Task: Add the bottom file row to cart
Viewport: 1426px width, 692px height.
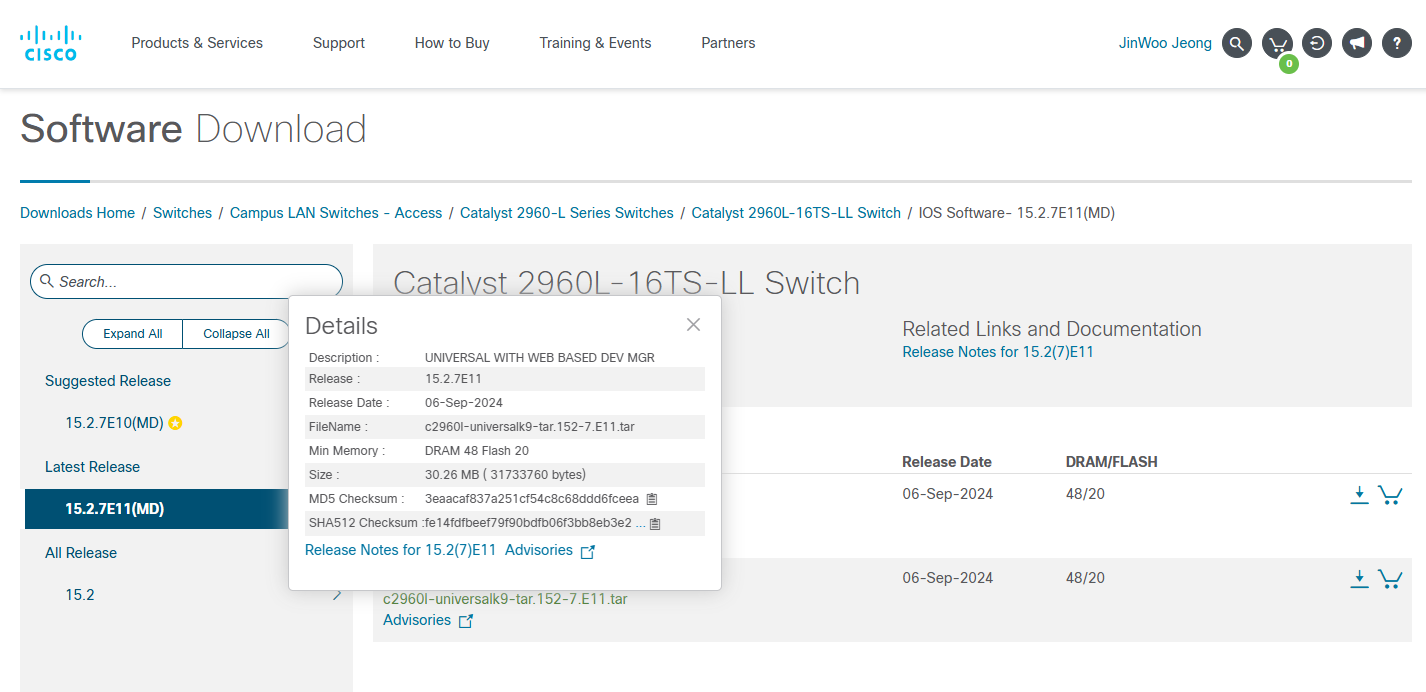Action: [x=1389, y=578]
